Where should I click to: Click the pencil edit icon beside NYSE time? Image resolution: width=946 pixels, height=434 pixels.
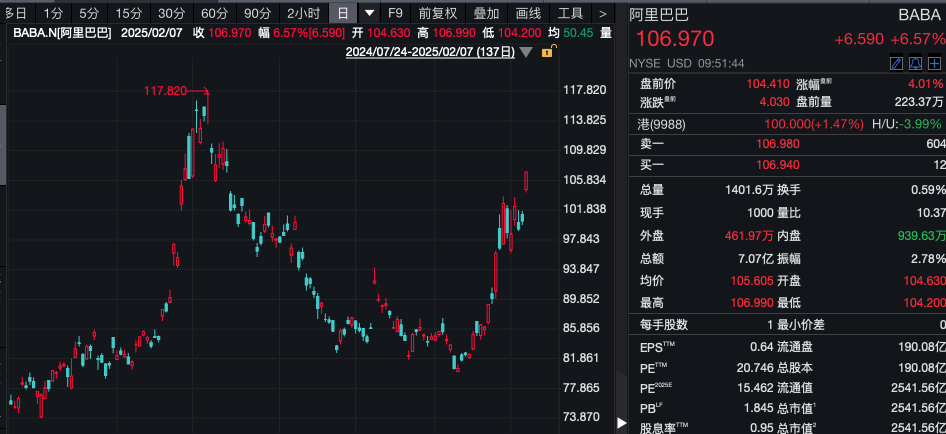[897, 63]
